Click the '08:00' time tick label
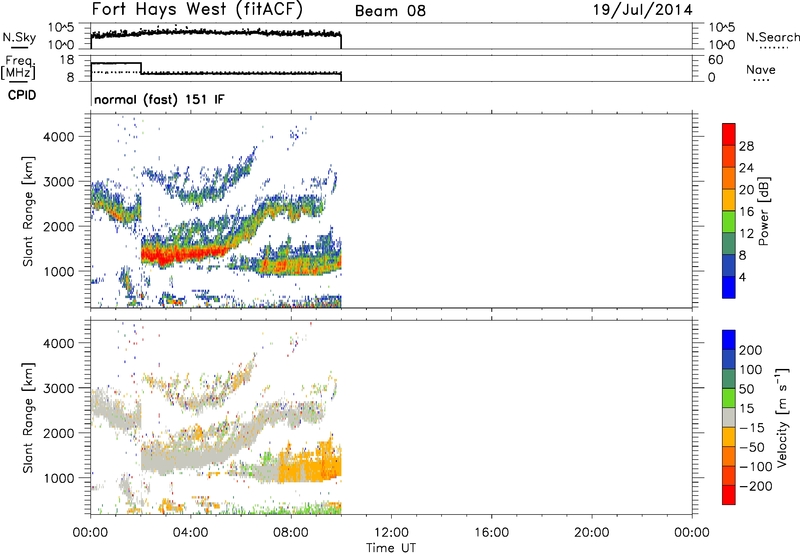Viewport: 800px width, 554px height. coord(291,533)
